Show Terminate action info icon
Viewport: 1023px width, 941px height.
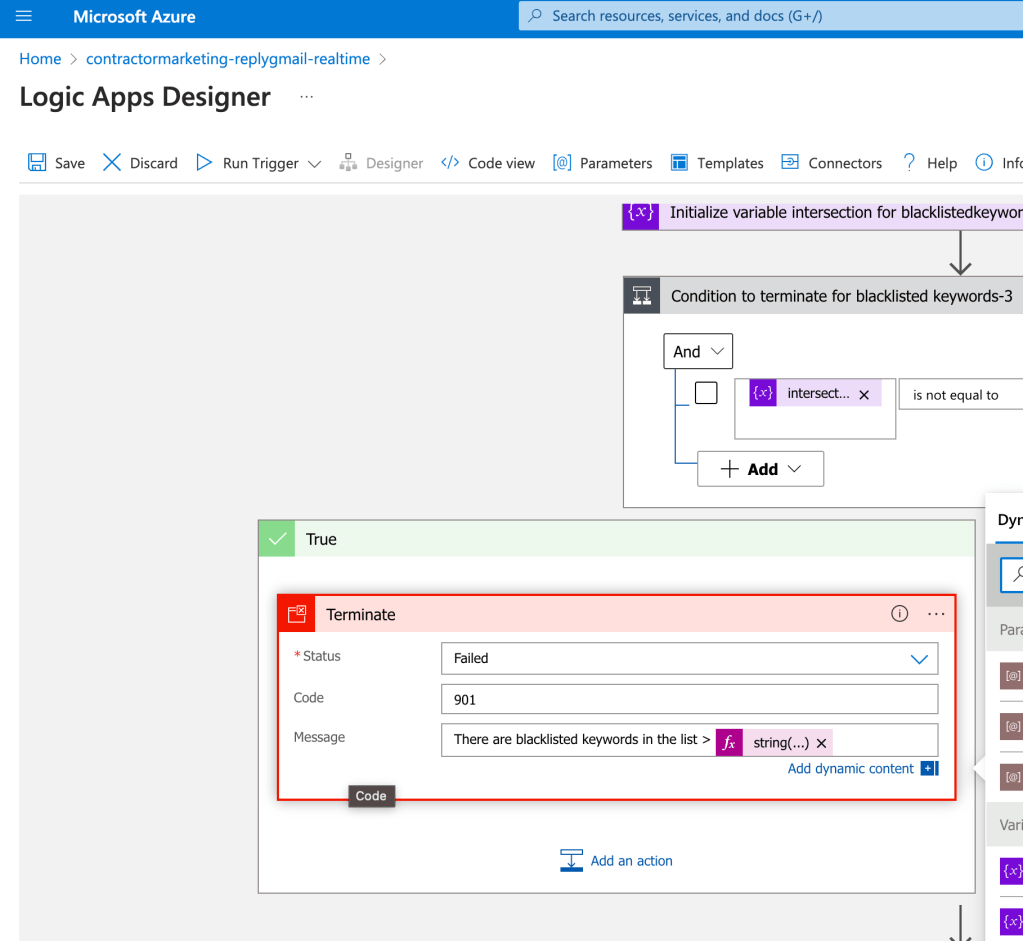pos(899,613)
